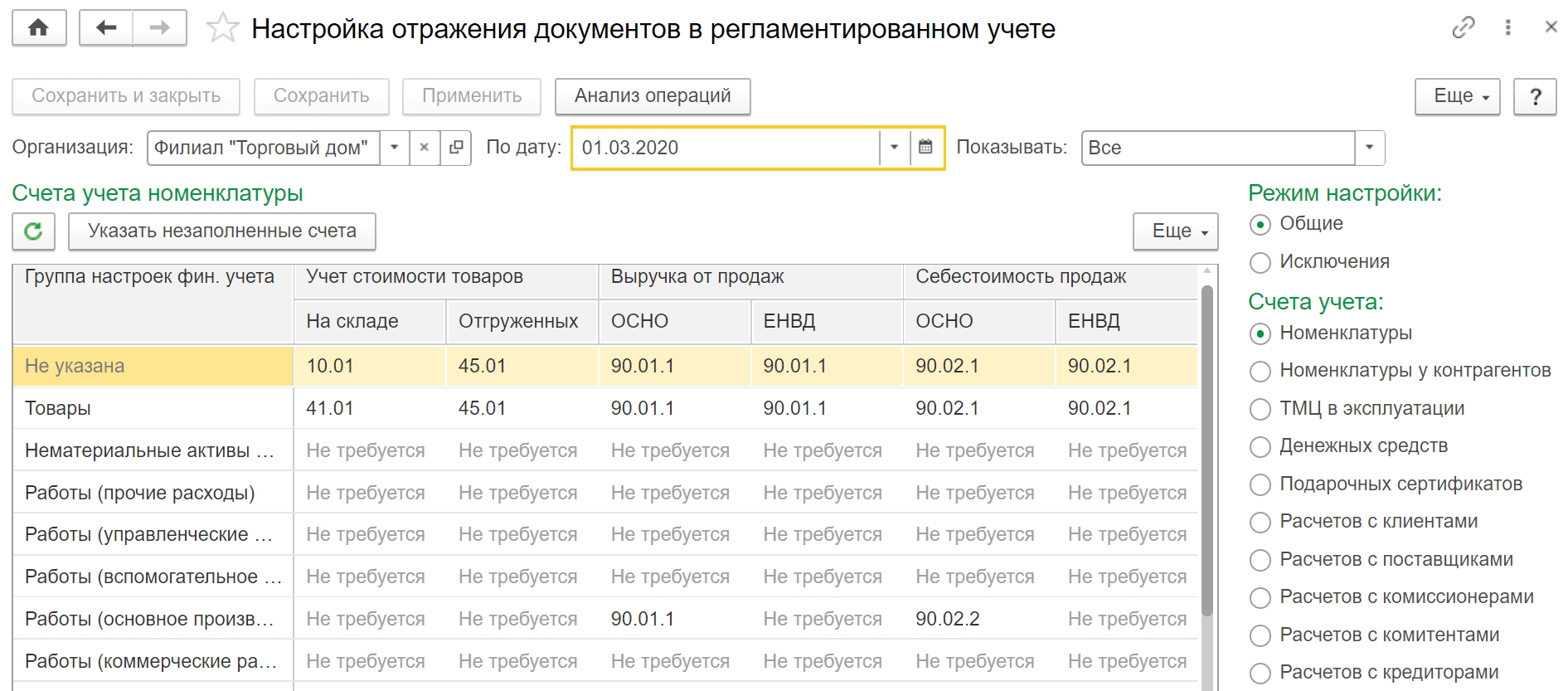Select the Общие settings mode
The image size is (1568, 691).
(1296, 224)
